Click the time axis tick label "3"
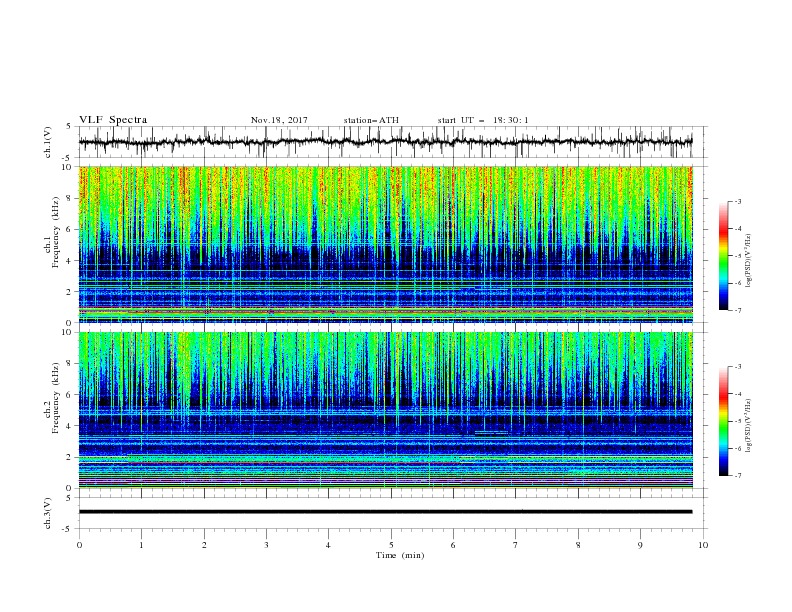Image resolution: width=792 pixels, height=612 pixels. click(x=266, y=545)
